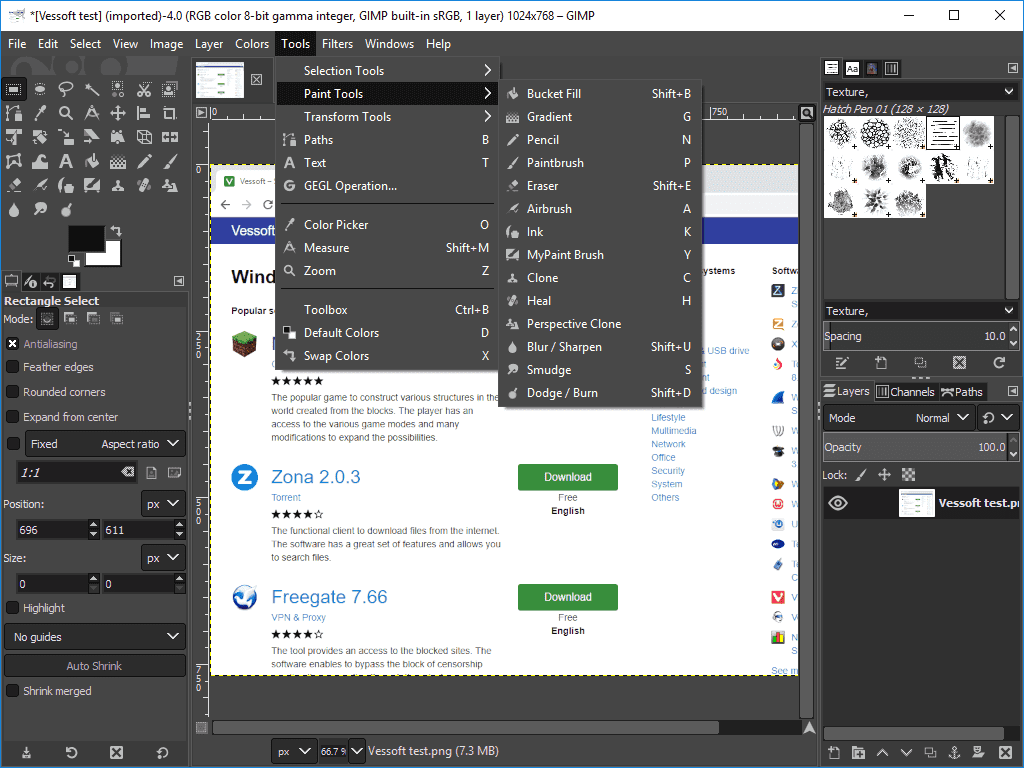Pick the Free Select lasso tool
This screenshot has height=768, width=1024.
pyautogui.click(x=65, y=89)
